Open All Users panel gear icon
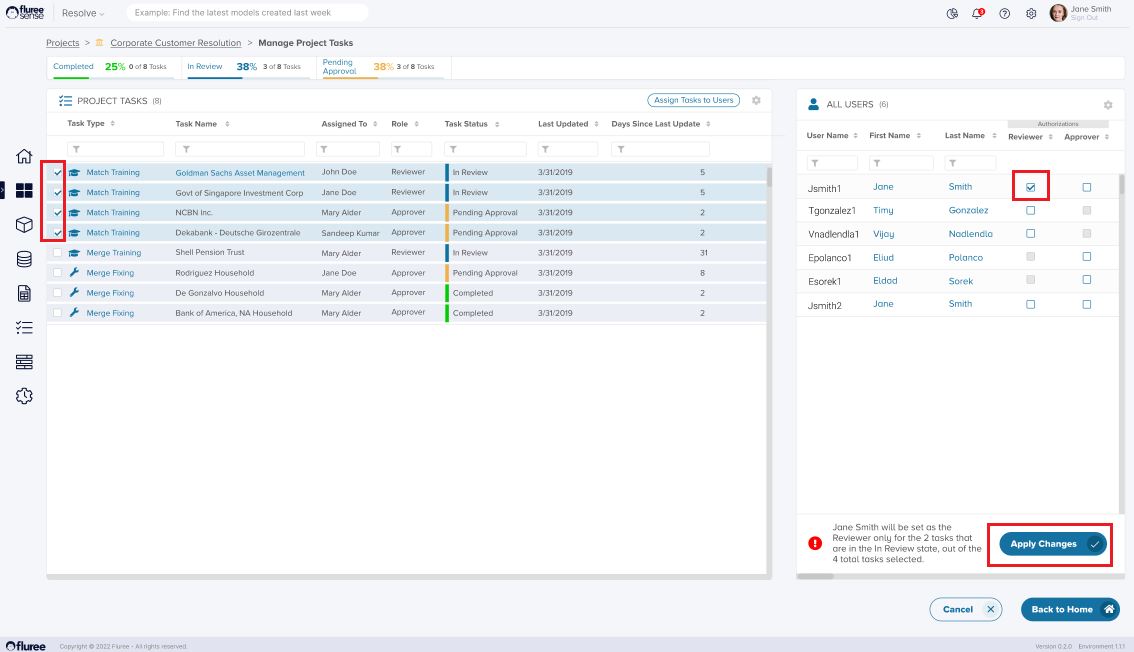1134x652 pixels. pos(1107,104)
